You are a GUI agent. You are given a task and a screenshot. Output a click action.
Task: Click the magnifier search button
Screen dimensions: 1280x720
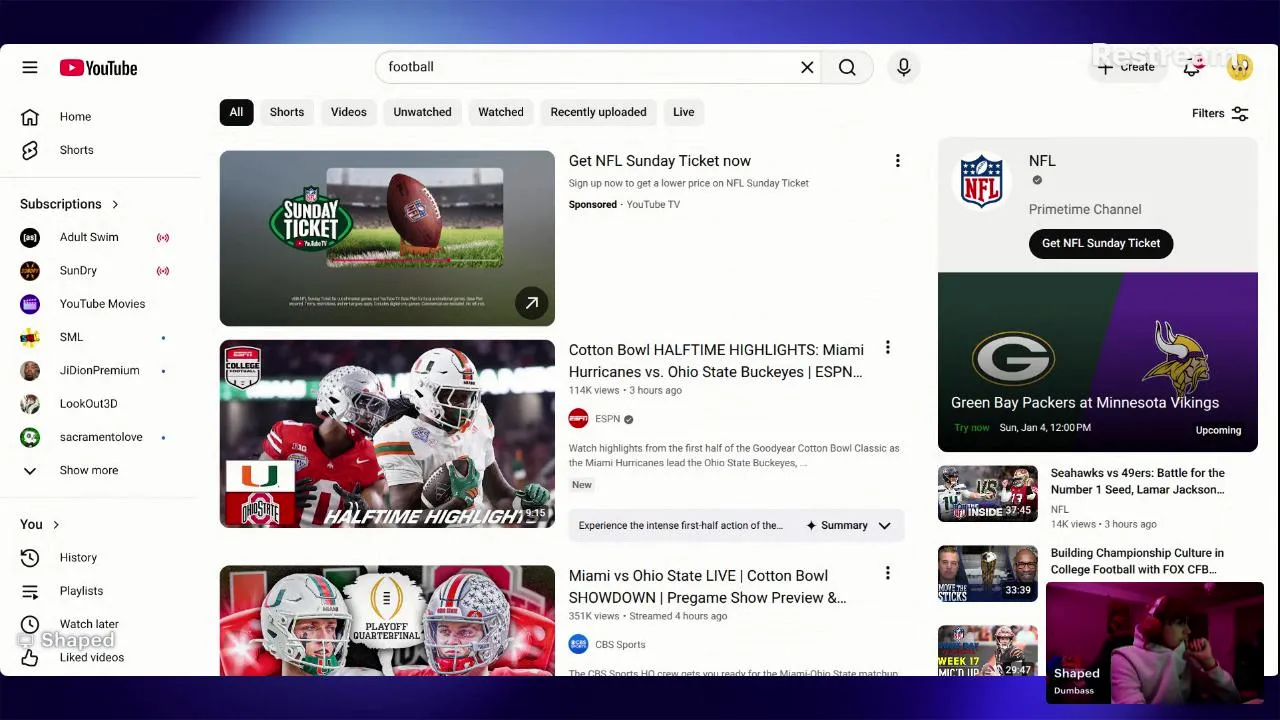[847, 67]
